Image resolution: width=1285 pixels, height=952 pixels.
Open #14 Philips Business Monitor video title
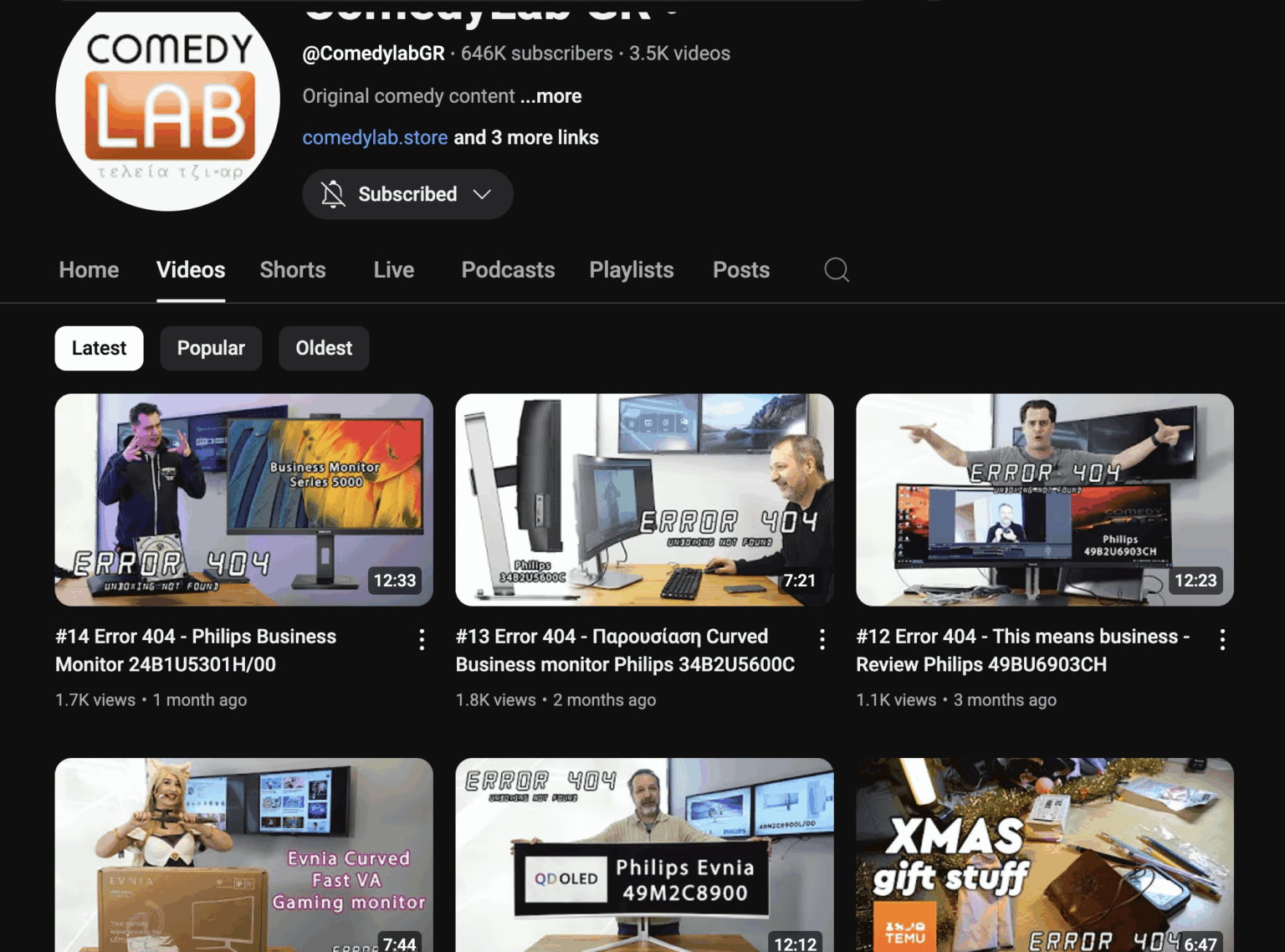click(x=196, y=650)
